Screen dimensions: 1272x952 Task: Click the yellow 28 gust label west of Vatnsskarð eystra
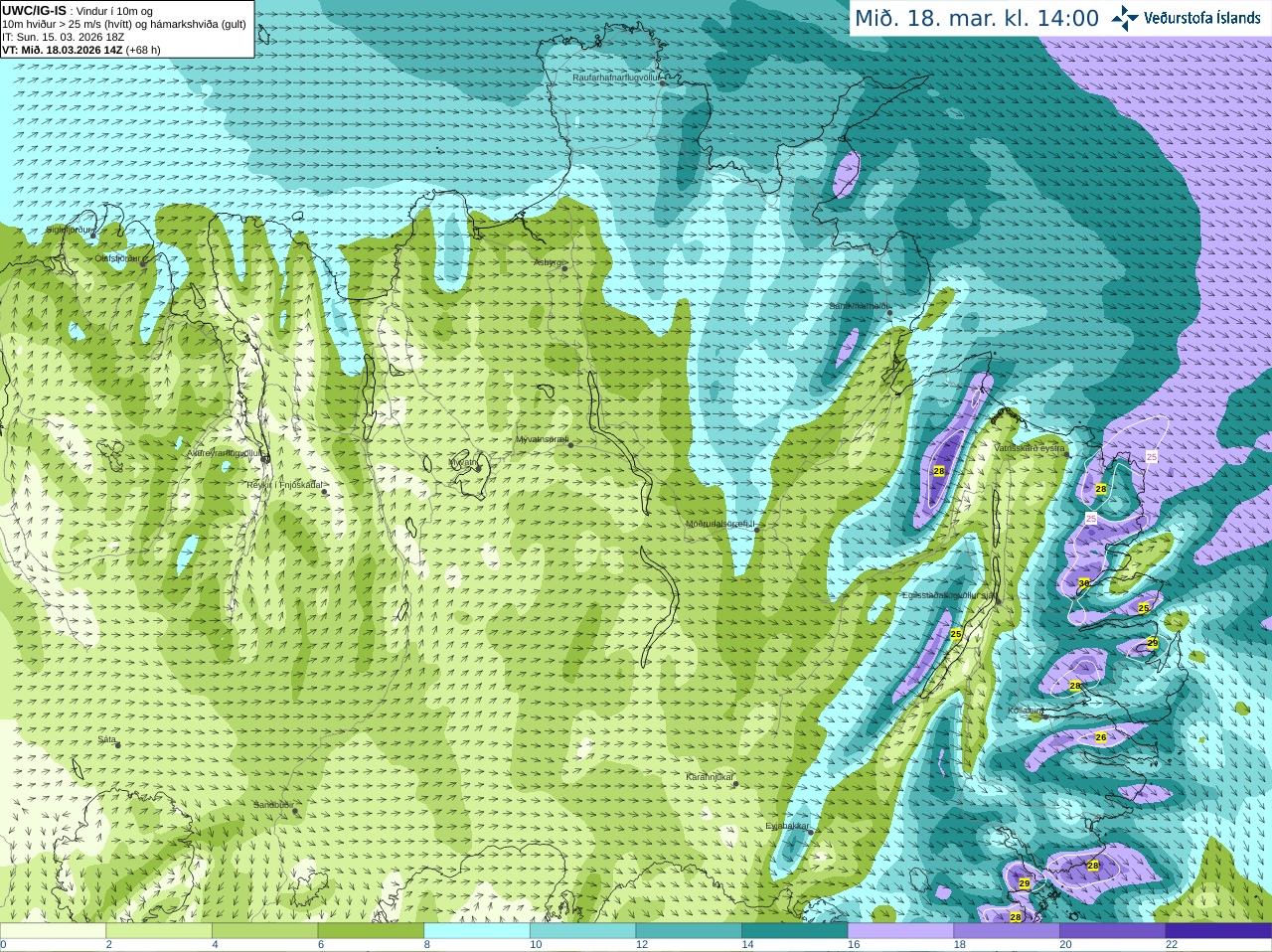(x=938, y=471)
